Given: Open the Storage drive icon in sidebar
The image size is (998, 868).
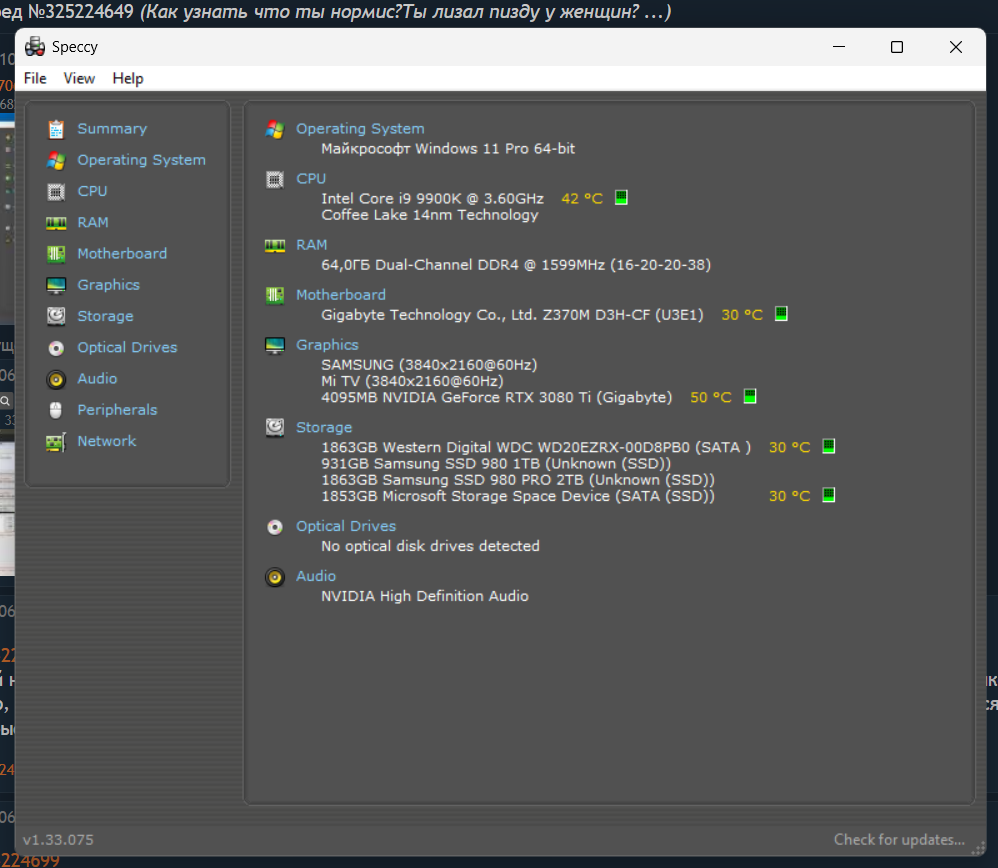Looking at the screenshot, I should pos(57,316).
